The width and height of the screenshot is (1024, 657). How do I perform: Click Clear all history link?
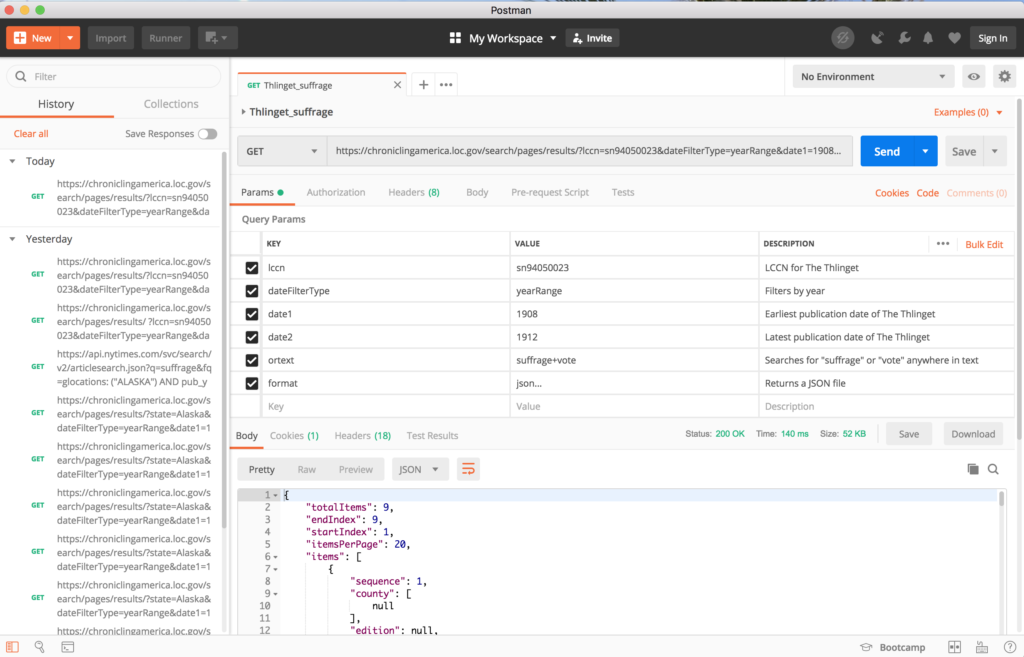(31, 133)
